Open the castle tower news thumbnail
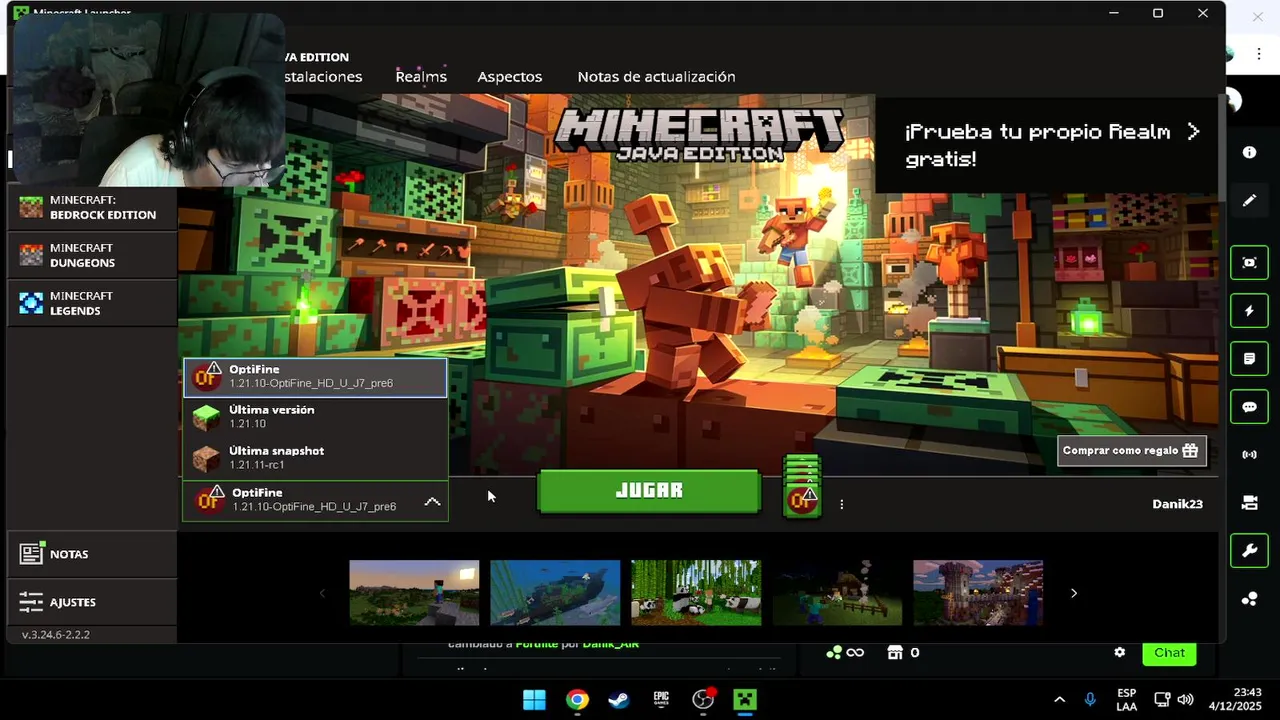The image size is (1280, 720). 978,593
